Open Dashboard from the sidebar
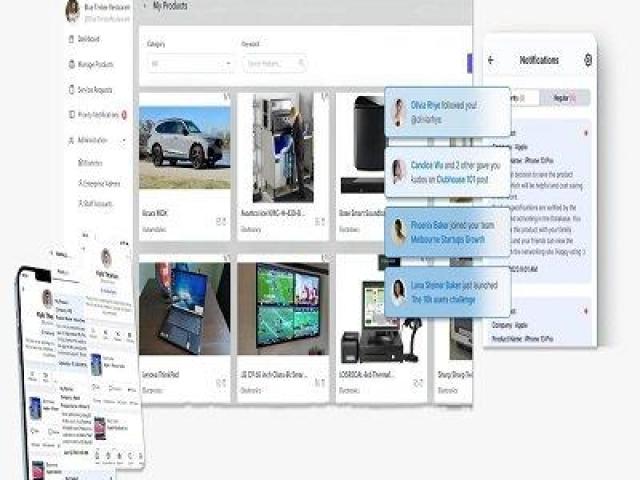Viewport: 640px width, 480px height. tap(90, 39)
